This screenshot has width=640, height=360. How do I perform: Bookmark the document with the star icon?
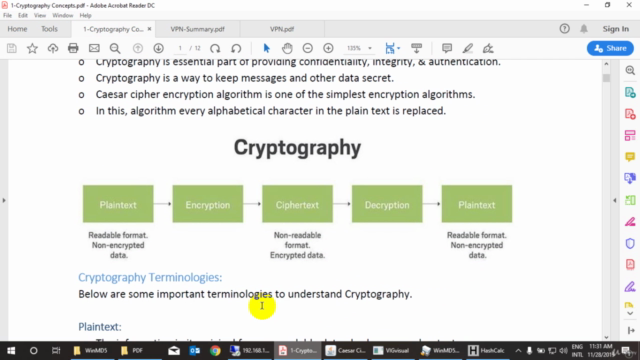(32, 49)
